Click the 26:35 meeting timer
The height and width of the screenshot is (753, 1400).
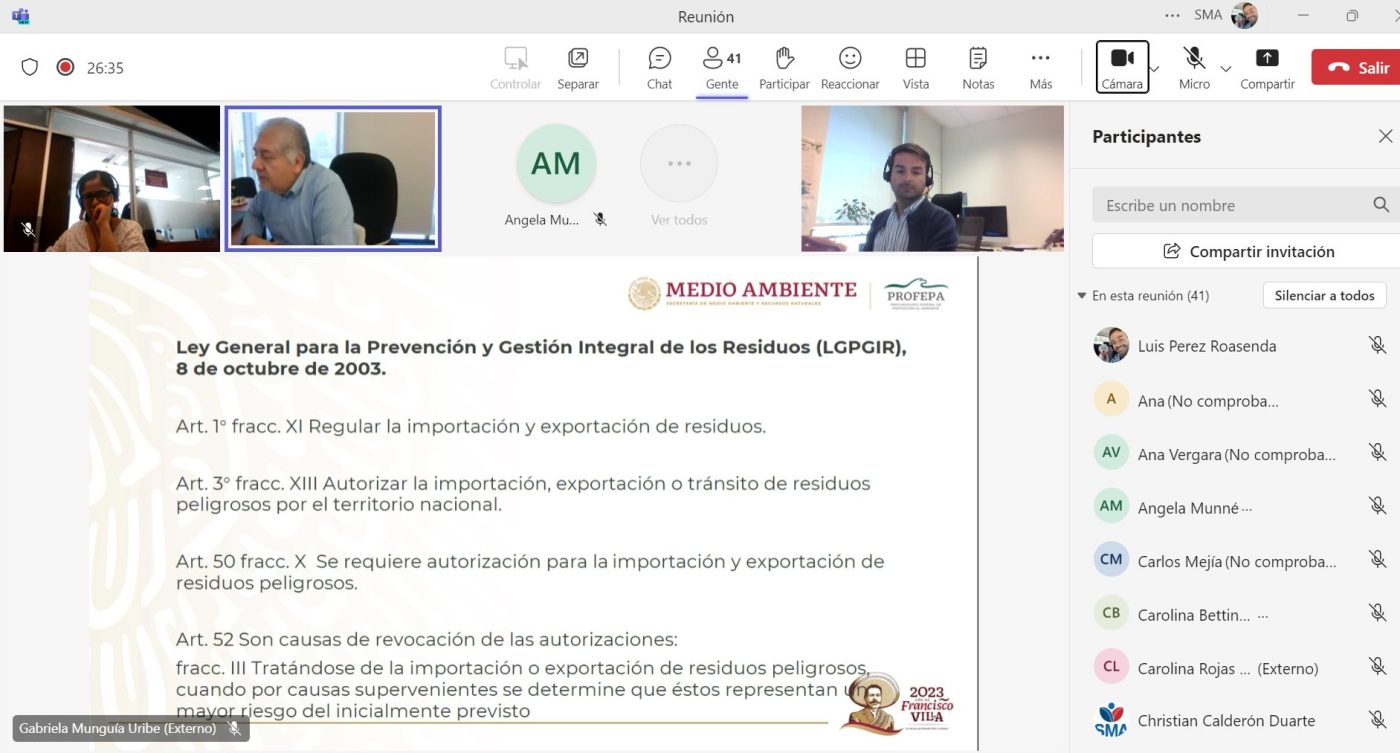(105, 68)
